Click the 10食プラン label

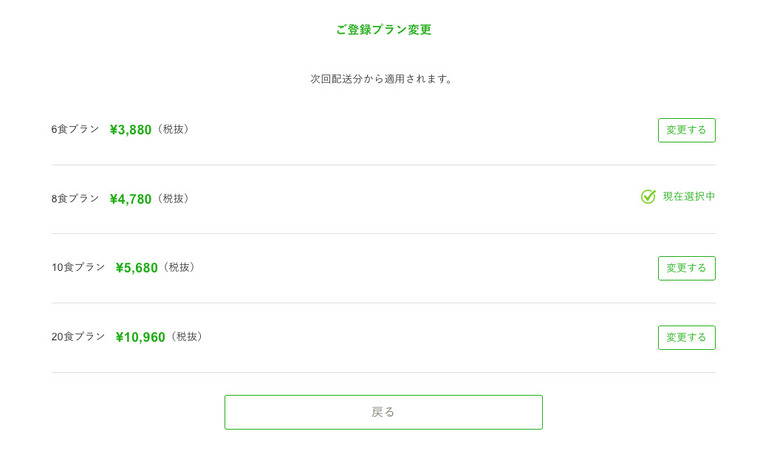pyautogui.click(x=78, y=267)
